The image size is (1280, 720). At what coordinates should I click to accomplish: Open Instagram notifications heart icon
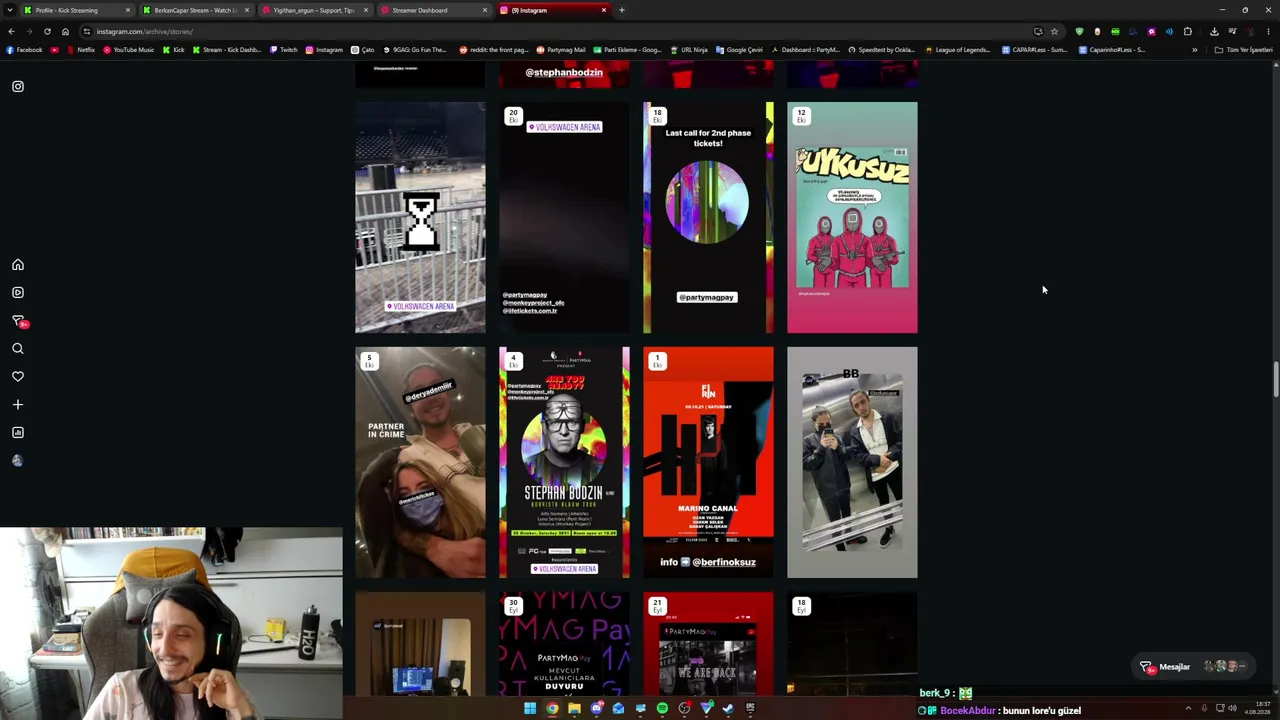18,377
